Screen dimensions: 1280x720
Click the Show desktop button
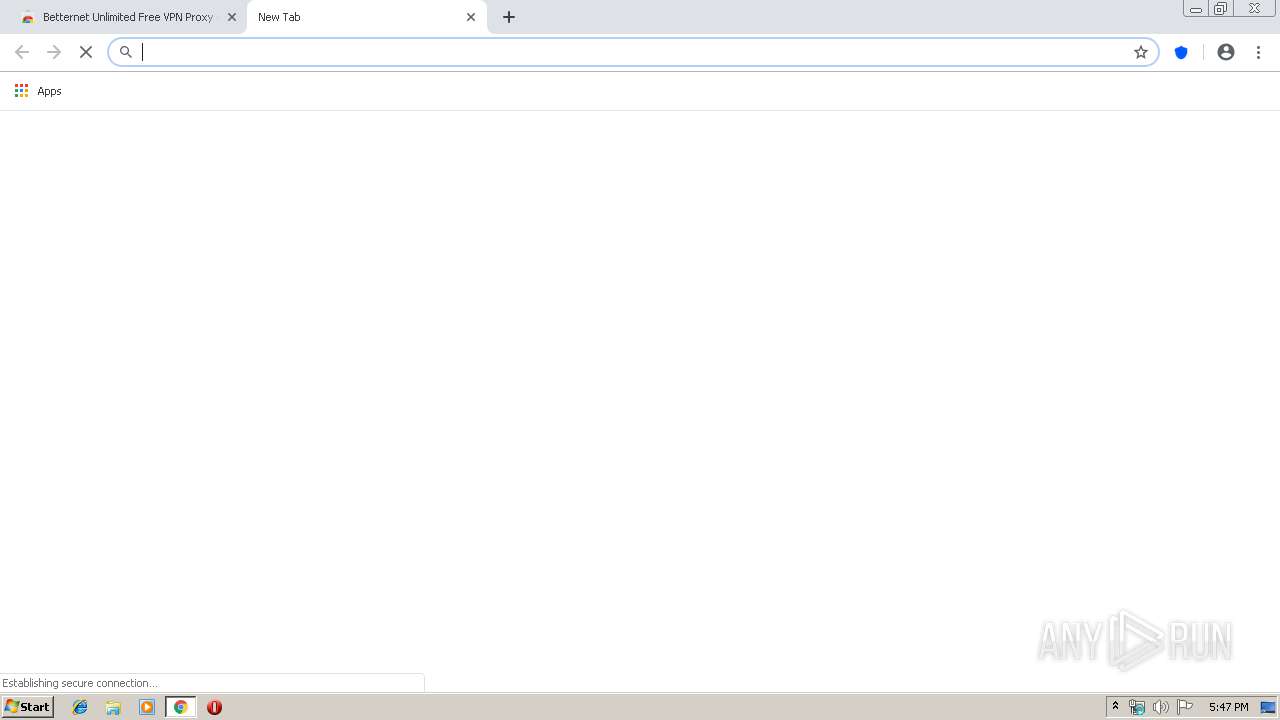click(1268, 707)
